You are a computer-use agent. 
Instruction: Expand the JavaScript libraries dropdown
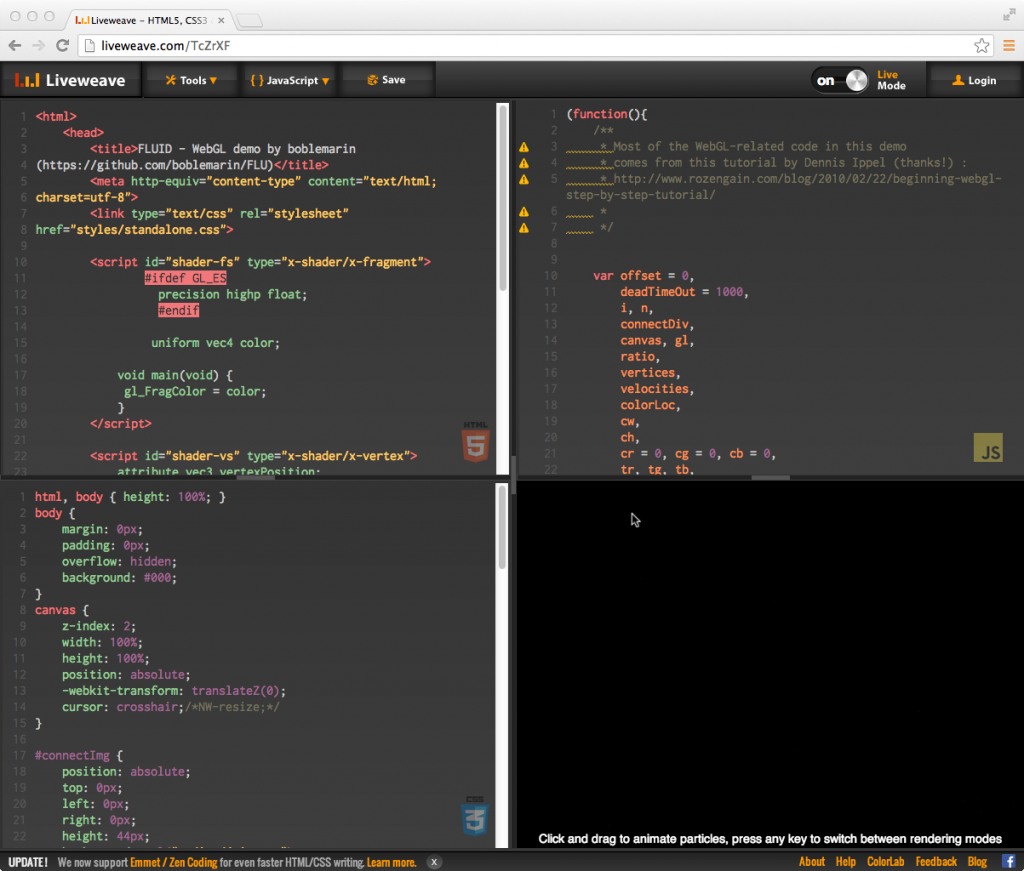click(x=288, y=81)
